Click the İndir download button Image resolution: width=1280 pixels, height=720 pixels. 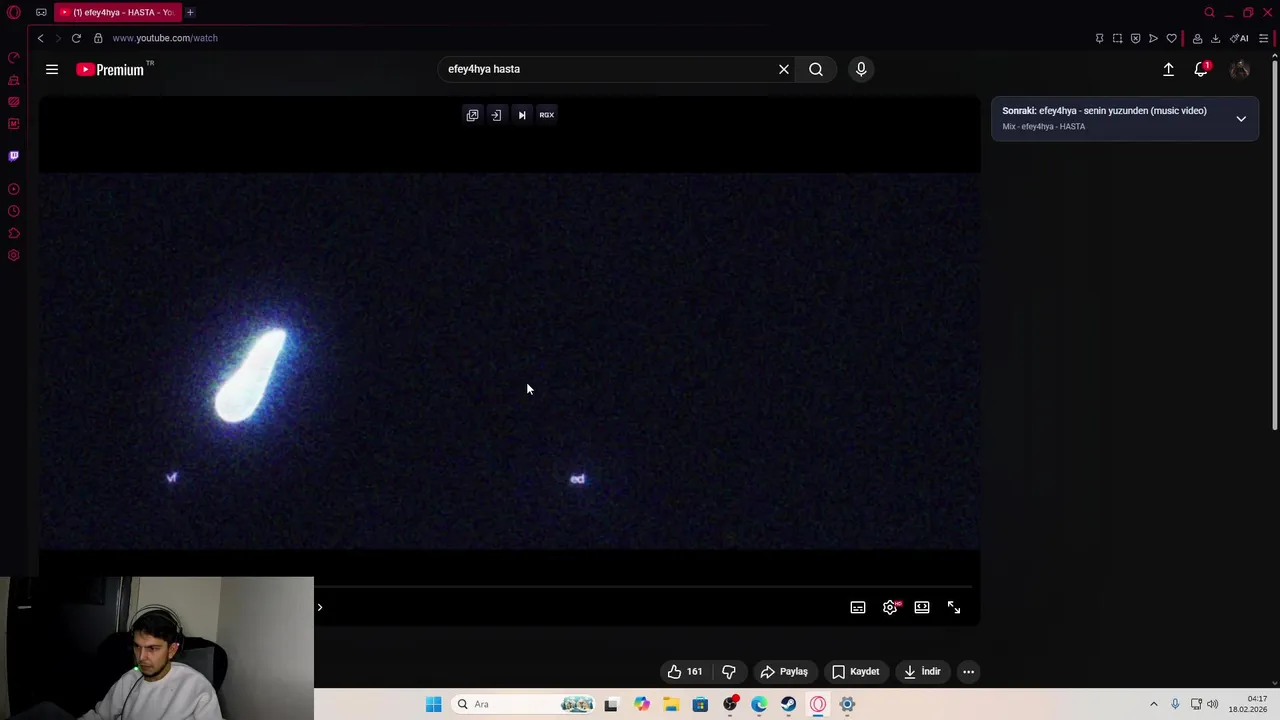coord(922,671)
